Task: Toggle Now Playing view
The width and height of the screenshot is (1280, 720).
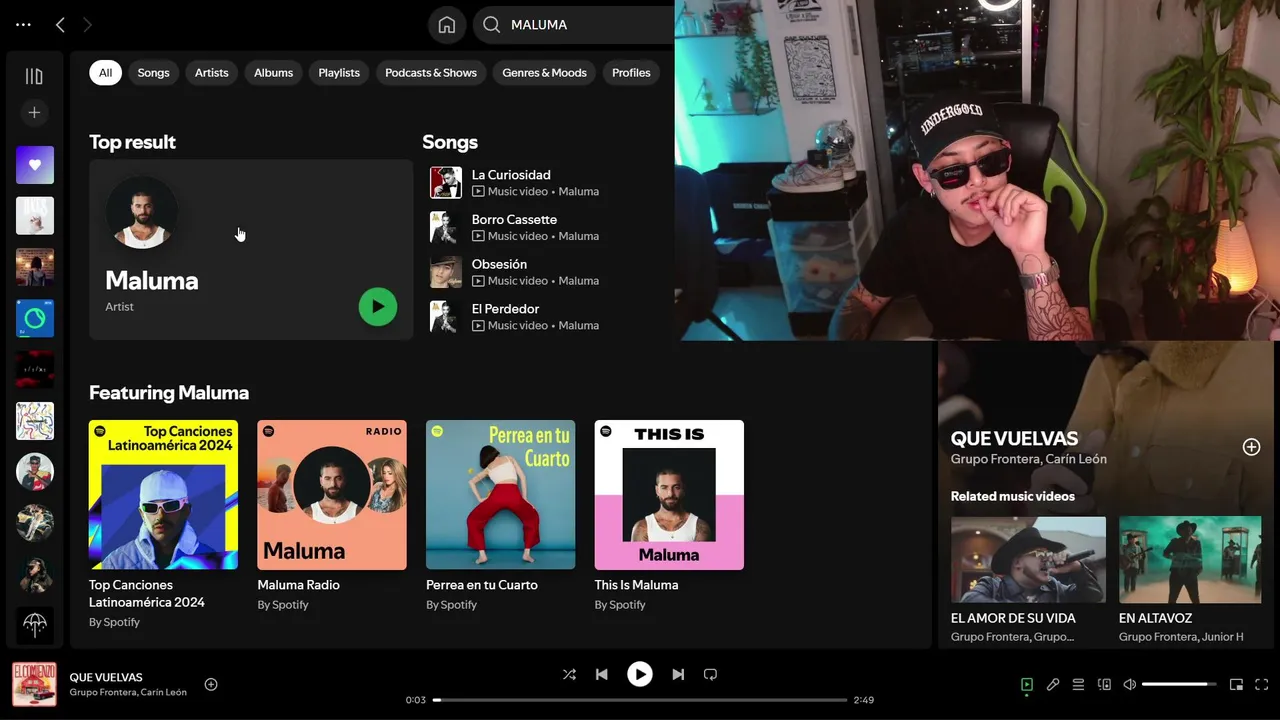Action: (x=1027, y=685)
